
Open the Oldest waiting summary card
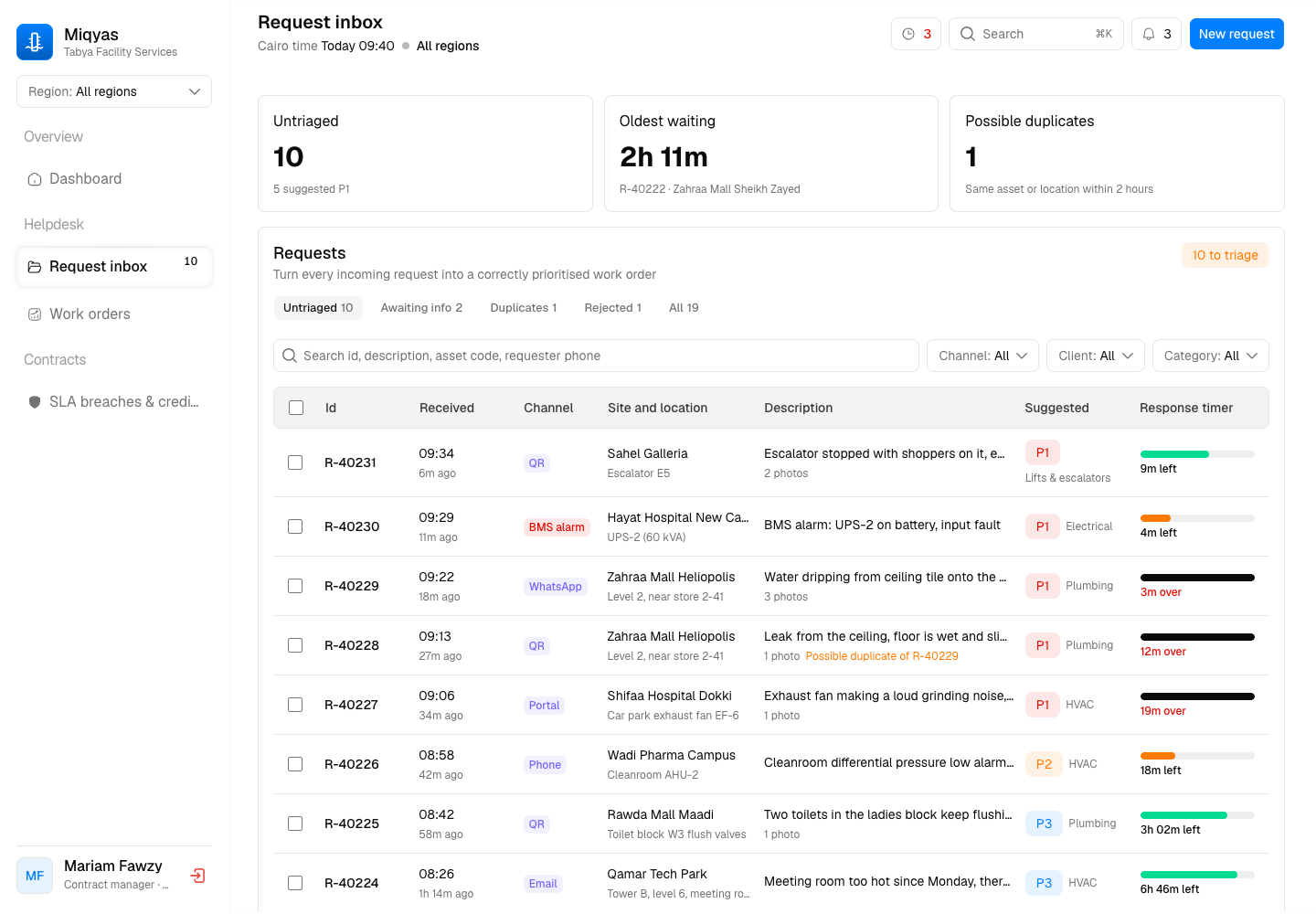(x=771, y=154)
